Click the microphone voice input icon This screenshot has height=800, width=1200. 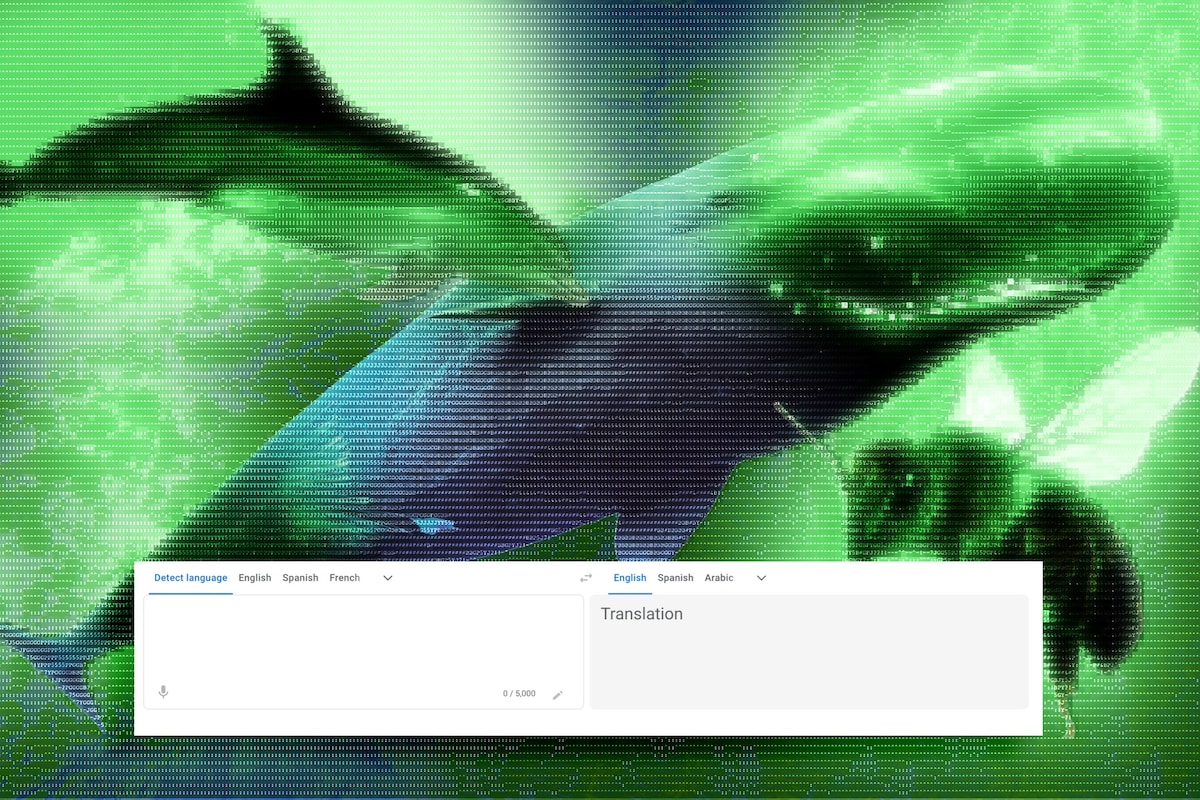(163, 692)
